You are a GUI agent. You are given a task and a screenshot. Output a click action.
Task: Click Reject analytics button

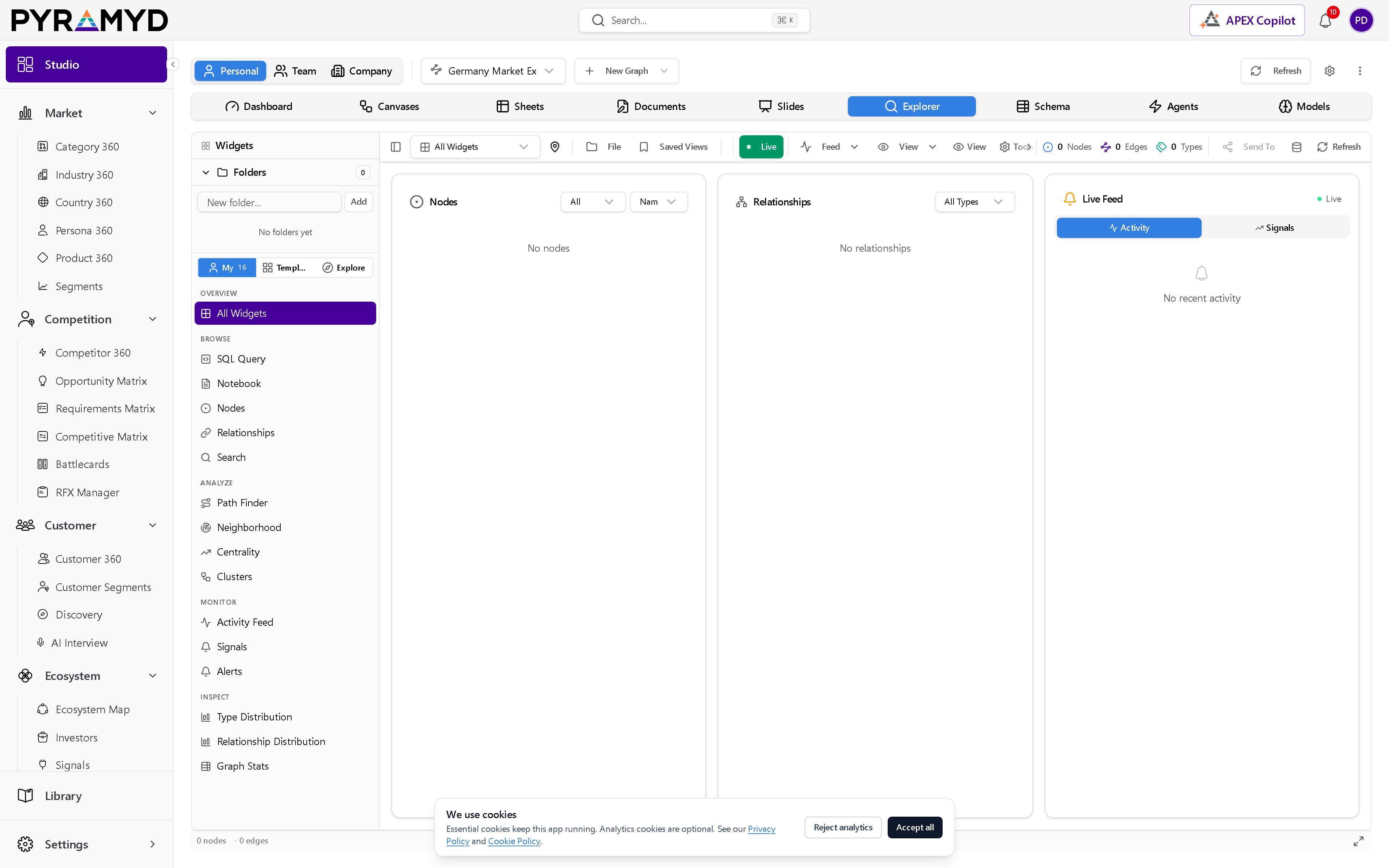pyautogui.click(x=842, y=827)
